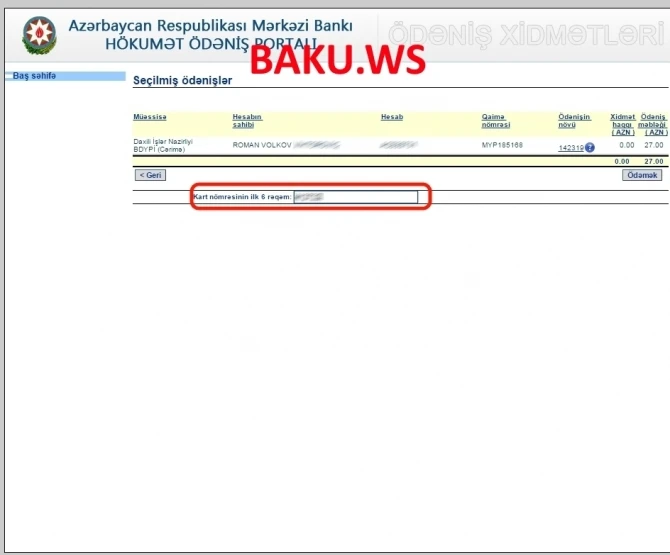Image resolution: width=670 pixels, height=555 pixels.
Task: Click the Kart nömrəsinin ilk 6 rəqəm label
Action: 242,197
